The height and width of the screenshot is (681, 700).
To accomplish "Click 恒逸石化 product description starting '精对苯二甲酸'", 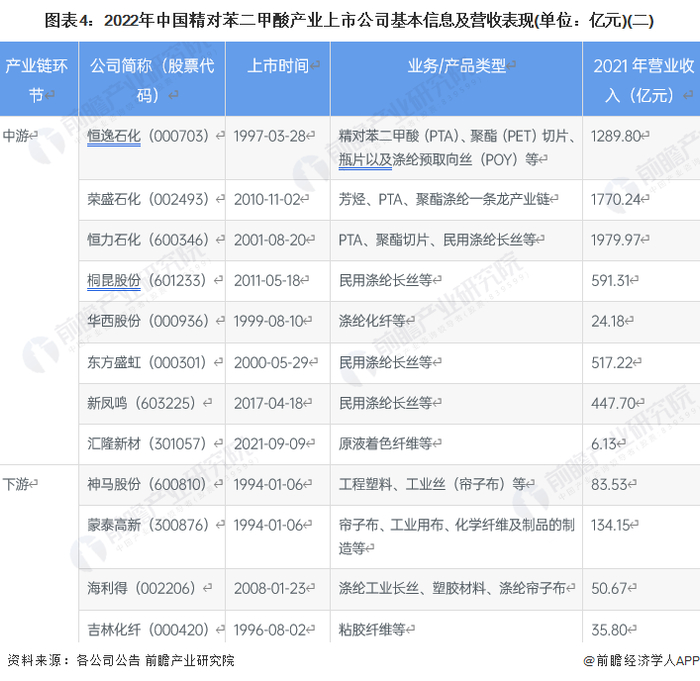I will pyautogui.click(x=456, y=148).
